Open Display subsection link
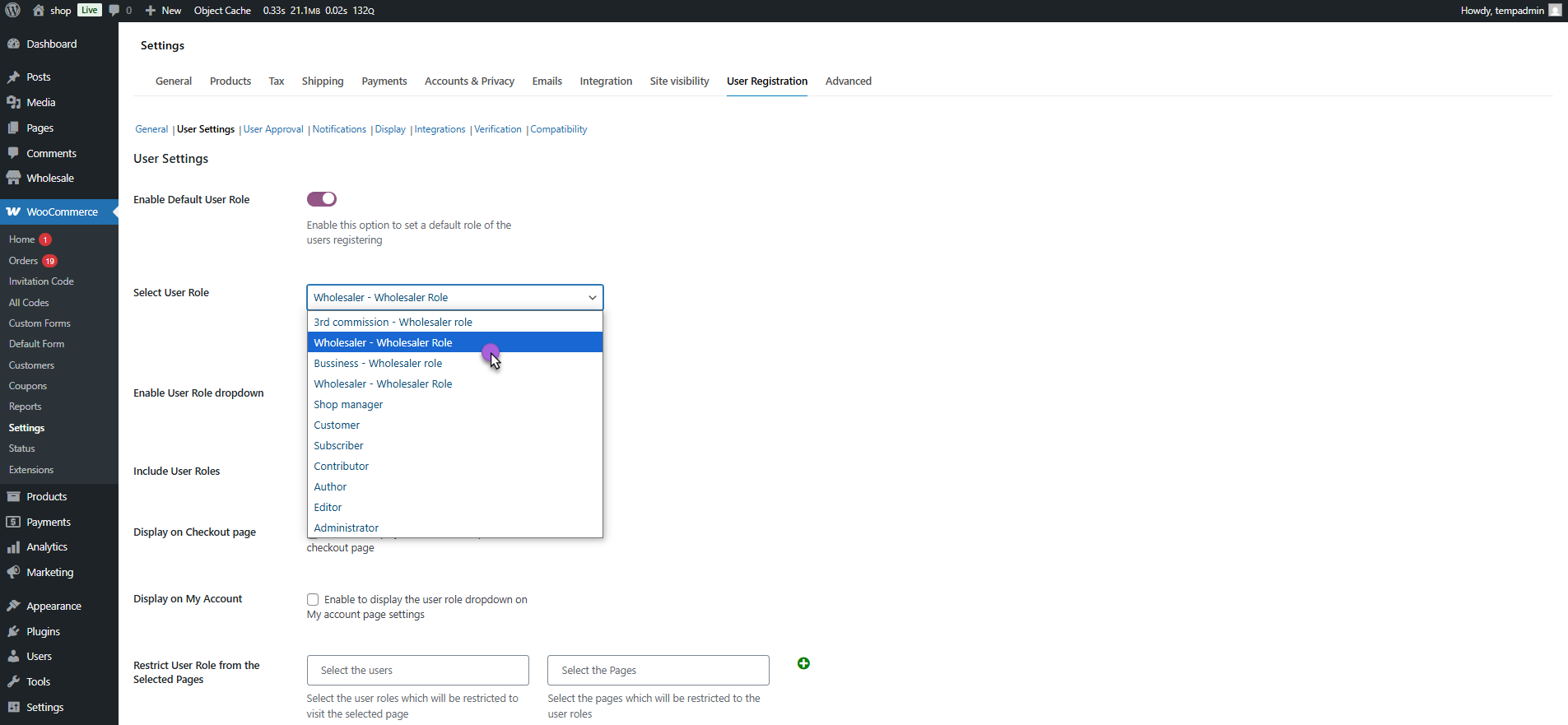The height and width of the screenshot is (725, 1568). tap(390, 129)
